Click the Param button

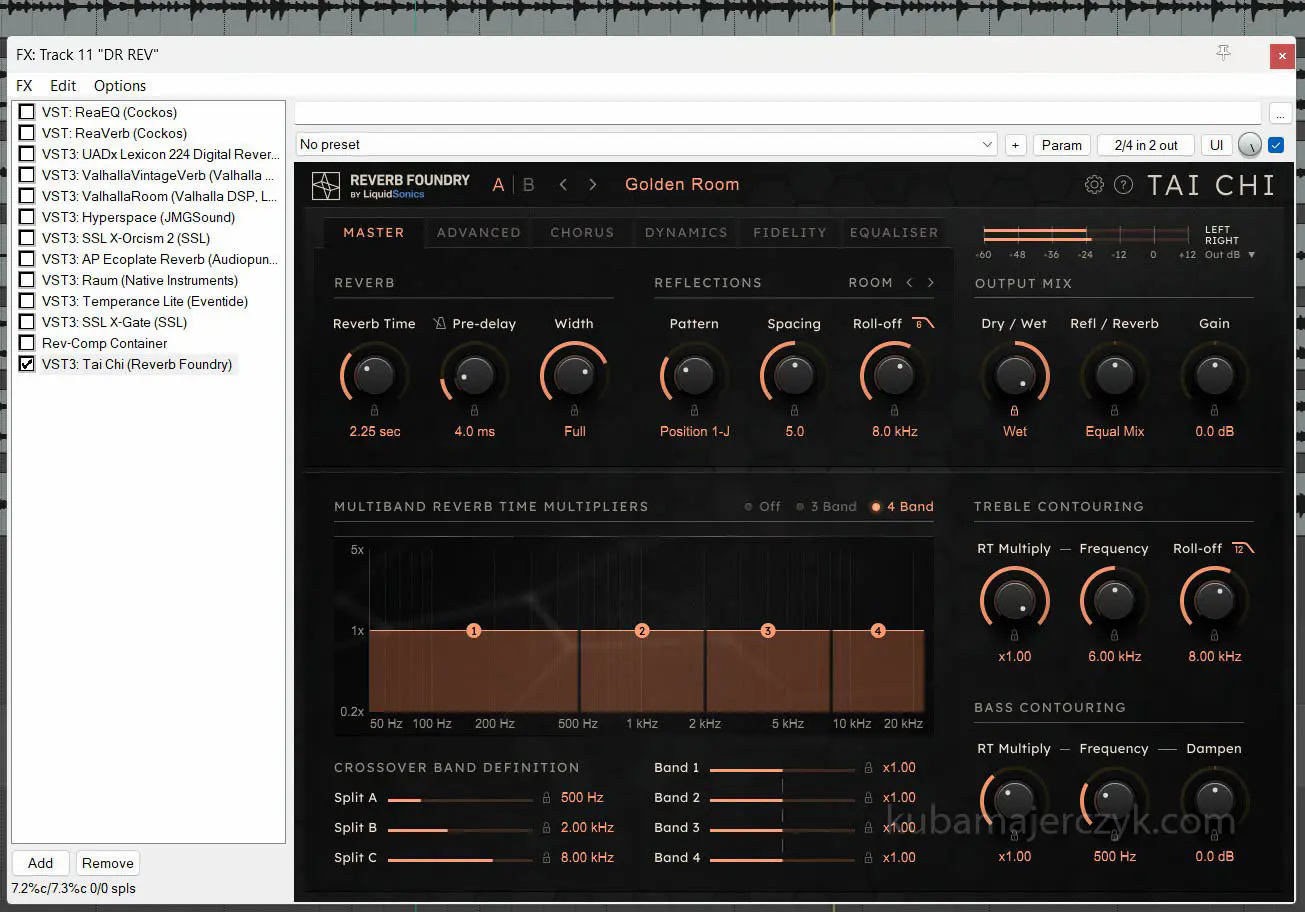tap(1061, 145)
